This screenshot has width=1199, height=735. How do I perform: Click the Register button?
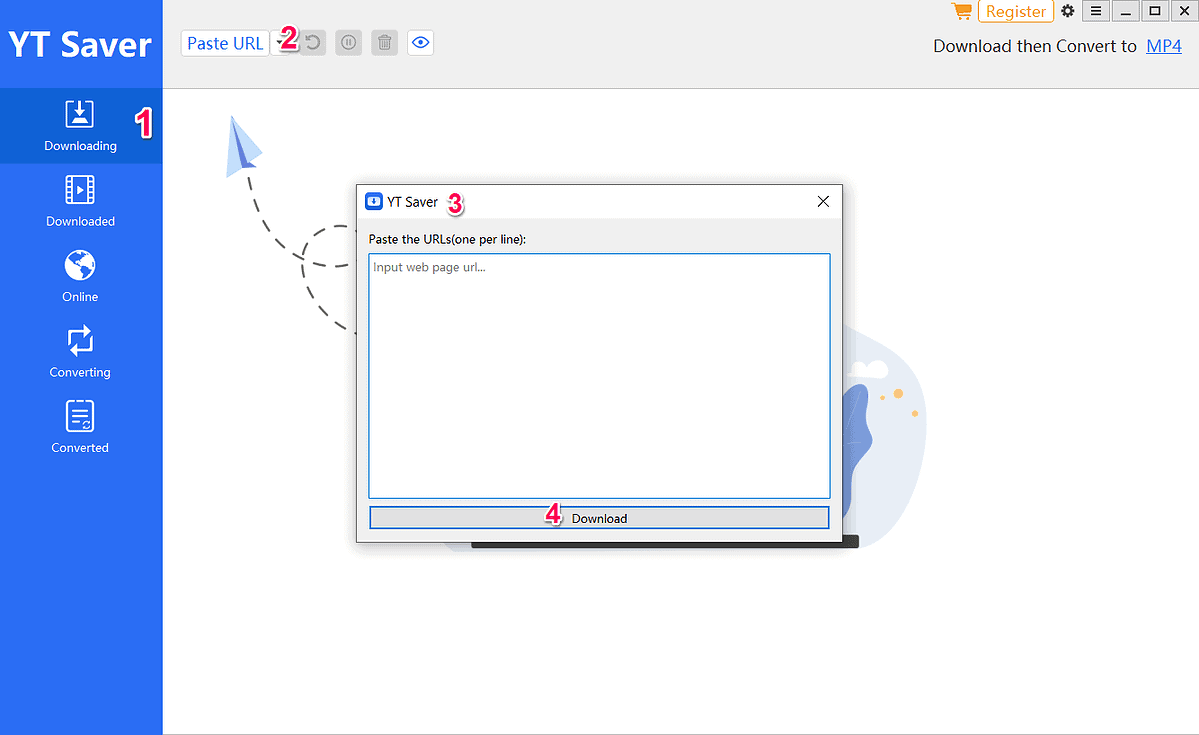pos(1016,11)
